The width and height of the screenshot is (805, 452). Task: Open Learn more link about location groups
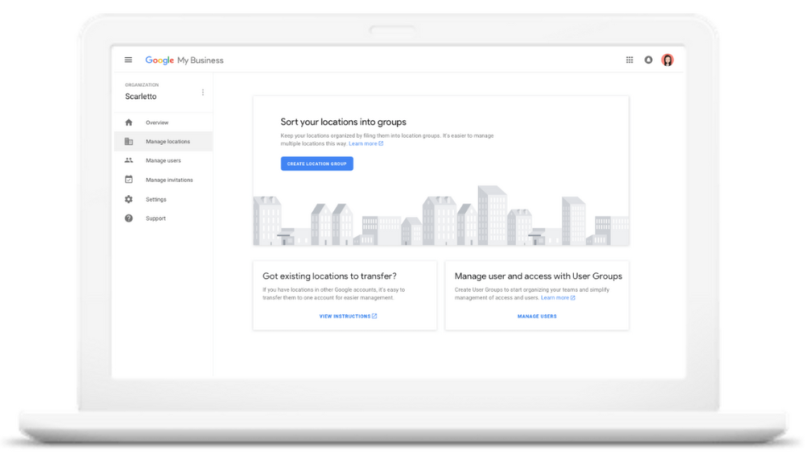pyautogui.click(x=365, y=143)
